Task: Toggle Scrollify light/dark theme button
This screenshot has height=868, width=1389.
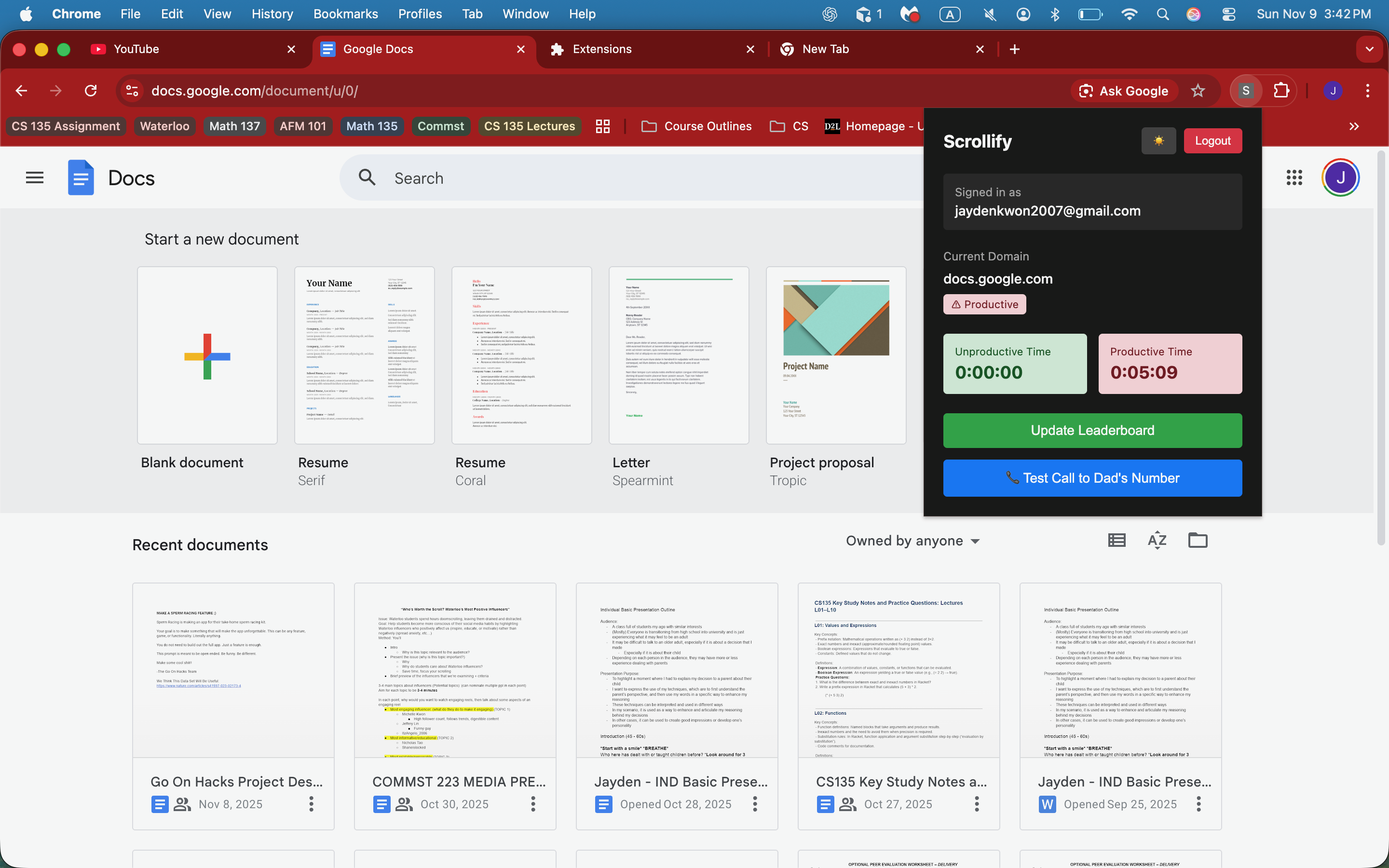Action: (1158, 141)
